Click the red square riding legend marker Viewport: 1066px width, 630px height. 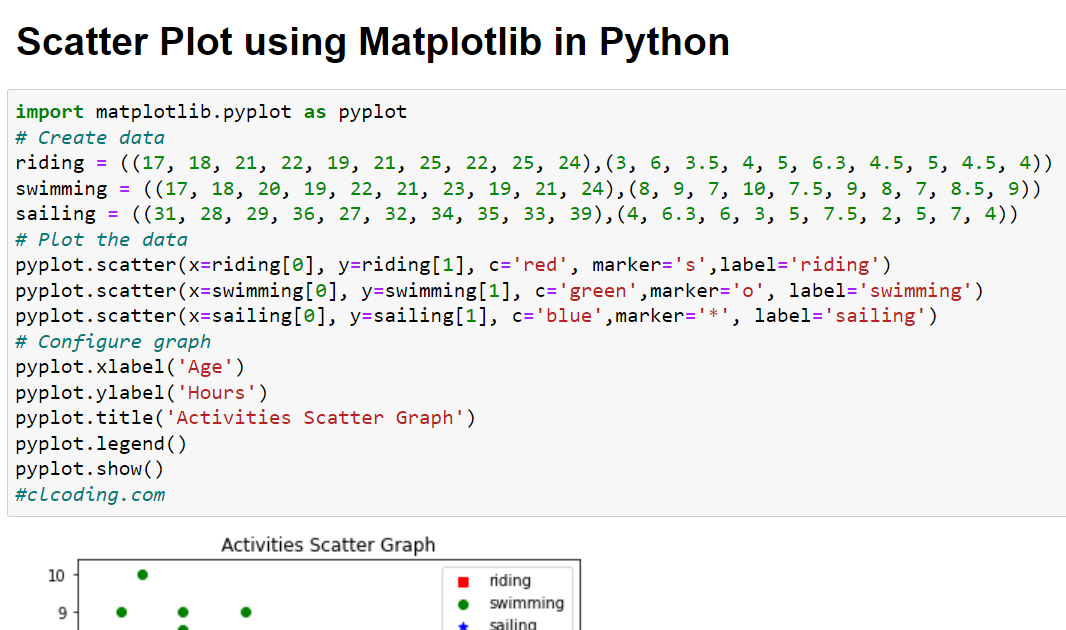(464, 582)
